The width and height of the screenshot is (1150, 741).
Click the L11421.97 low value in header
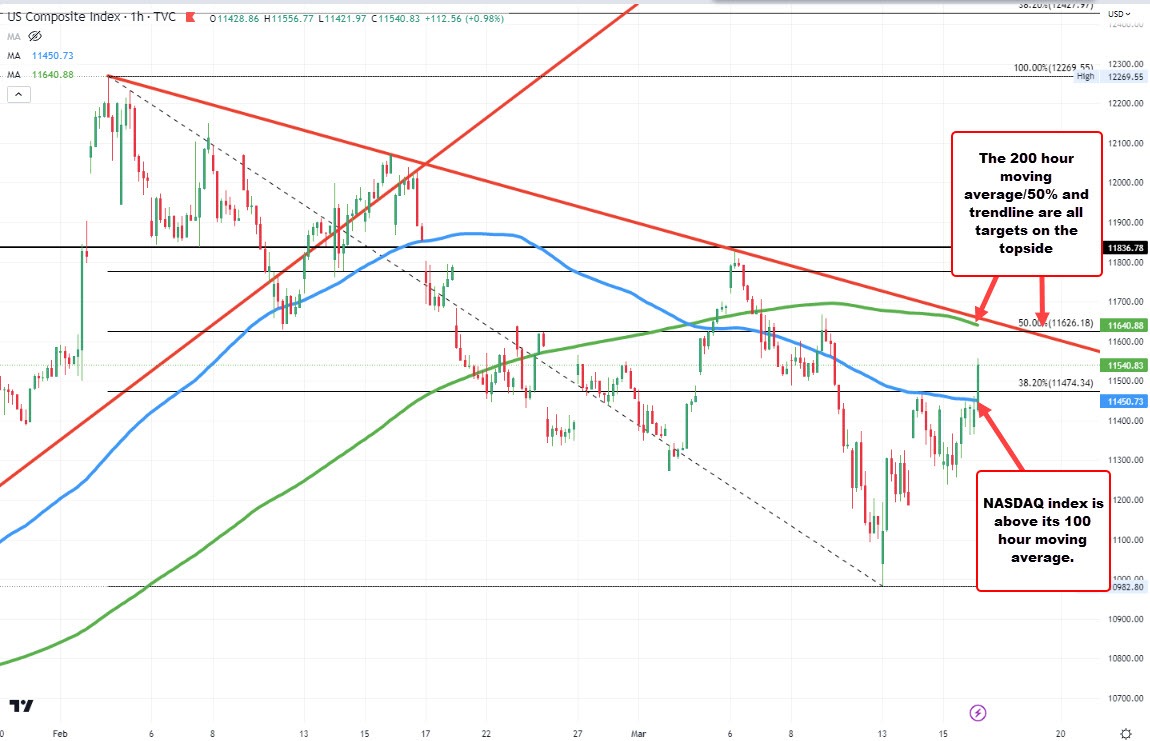click(343, 18)
